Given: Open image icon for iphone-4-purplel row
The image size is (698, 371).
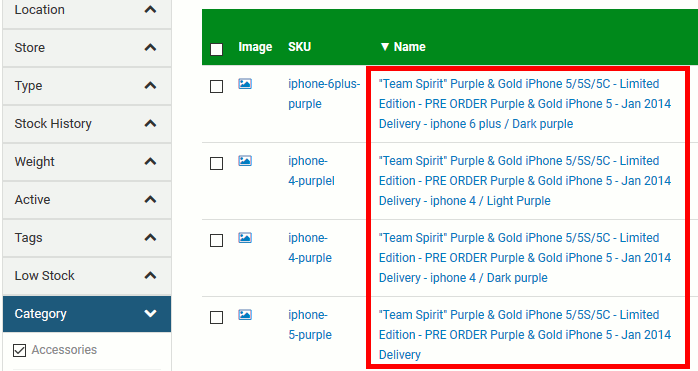Looking at the screenshot, I should pos(245,161).
